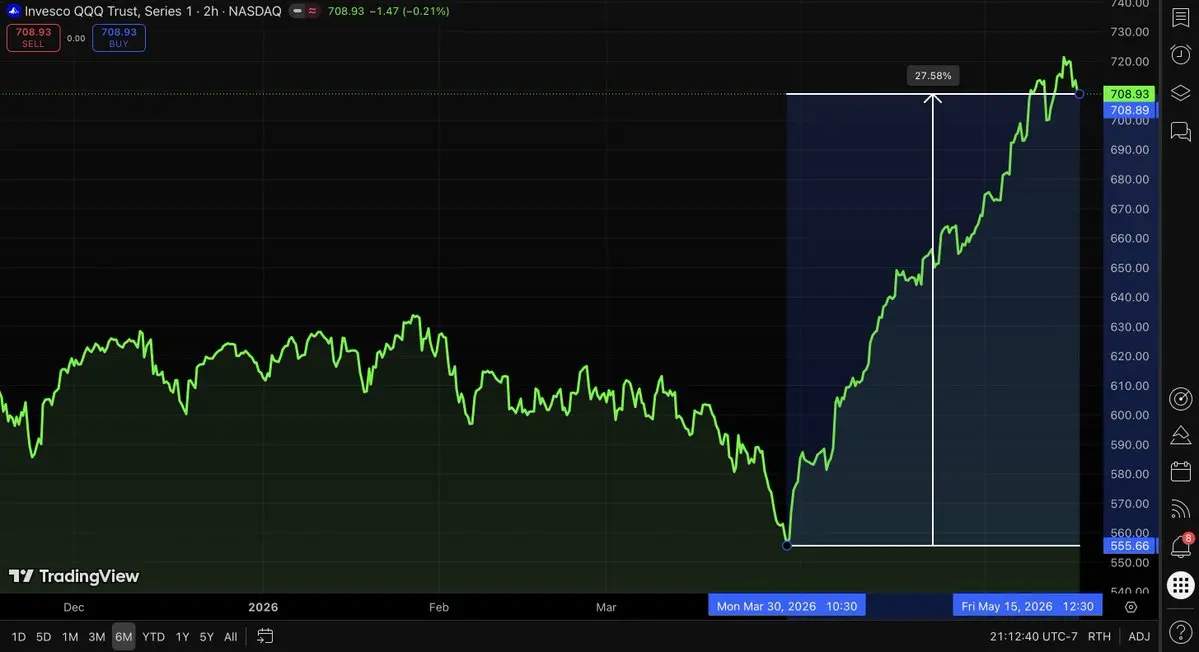
Task: Open the news feed signal icon
Action: 1181,508
